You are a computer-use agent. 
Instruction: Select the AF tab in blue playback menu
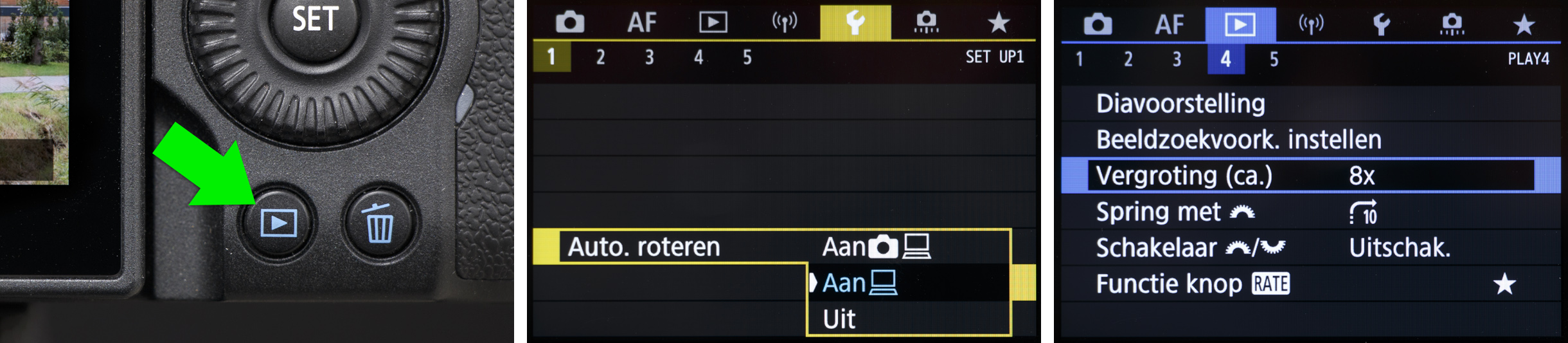(1169, 24)
